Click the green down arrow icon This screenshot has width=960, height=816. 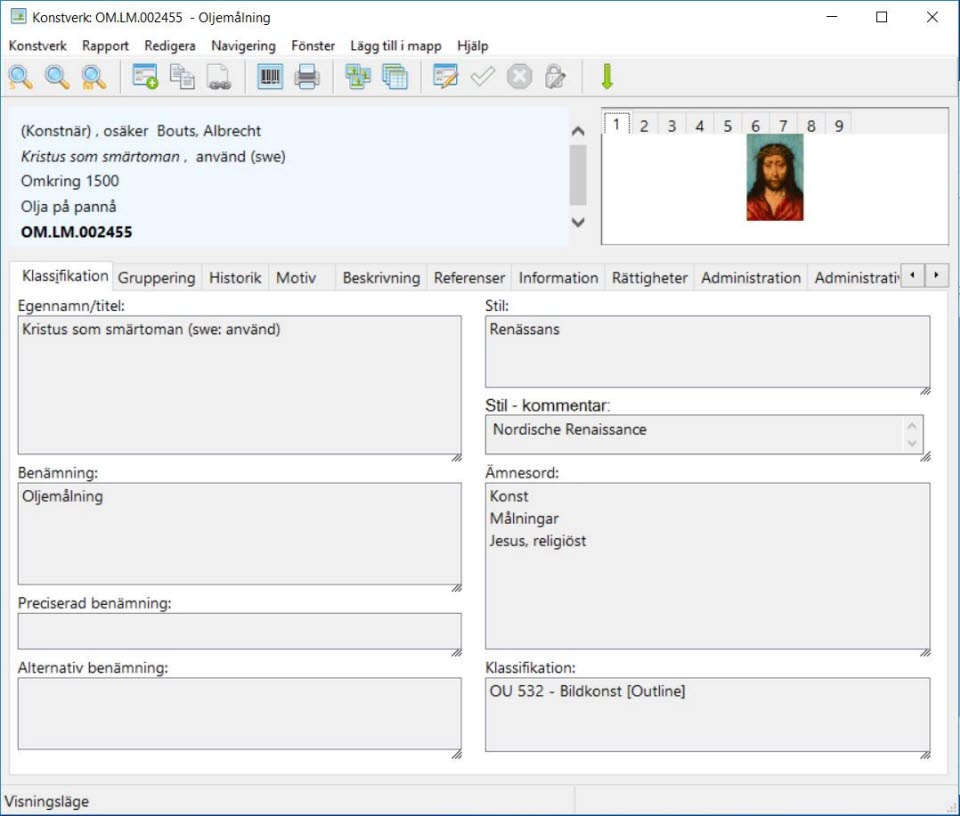click(606, 77)
